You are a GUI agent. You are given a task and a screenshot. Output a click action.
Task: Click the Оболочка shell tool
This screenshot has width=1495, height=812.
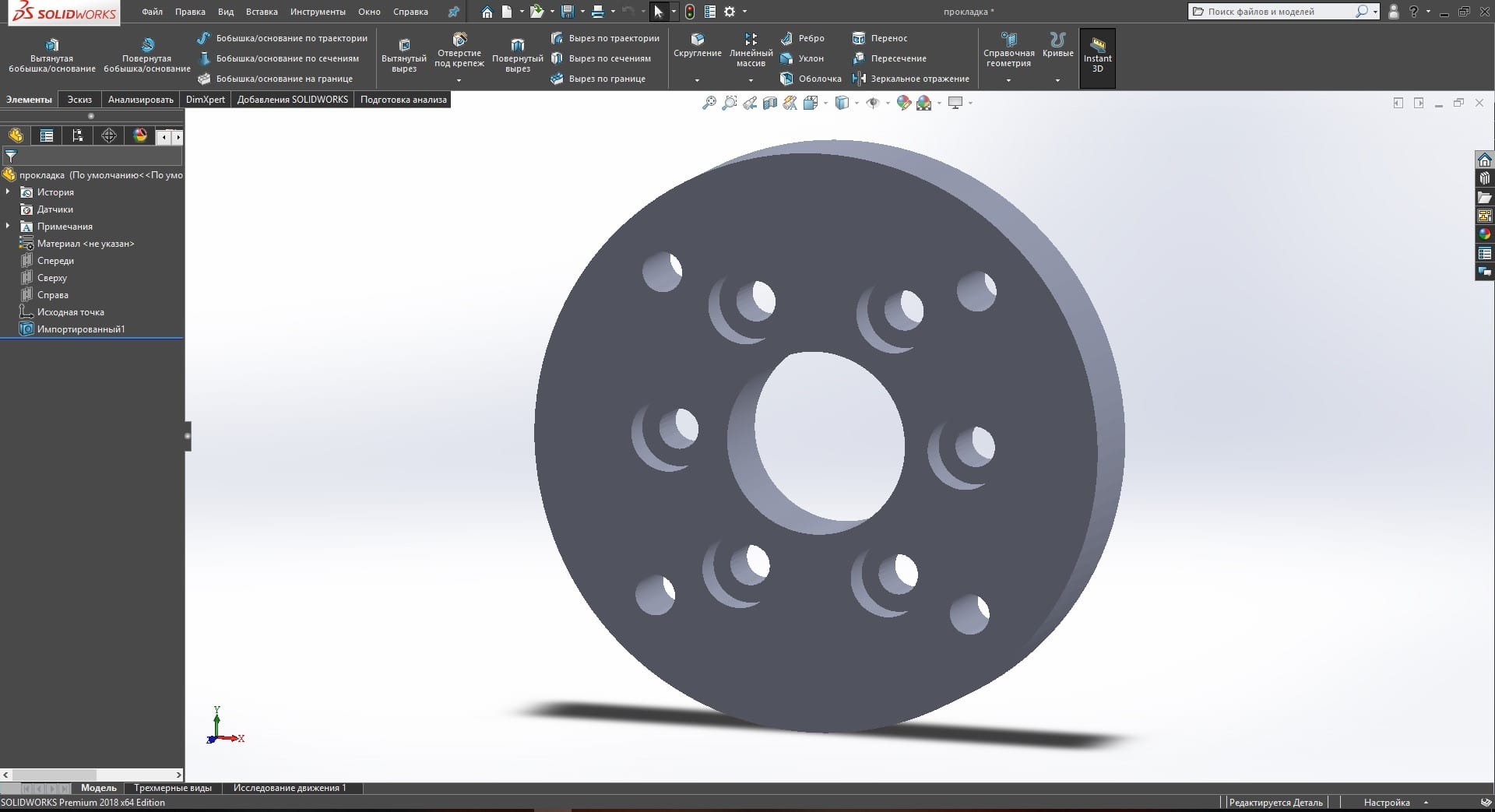click(811, 79)
